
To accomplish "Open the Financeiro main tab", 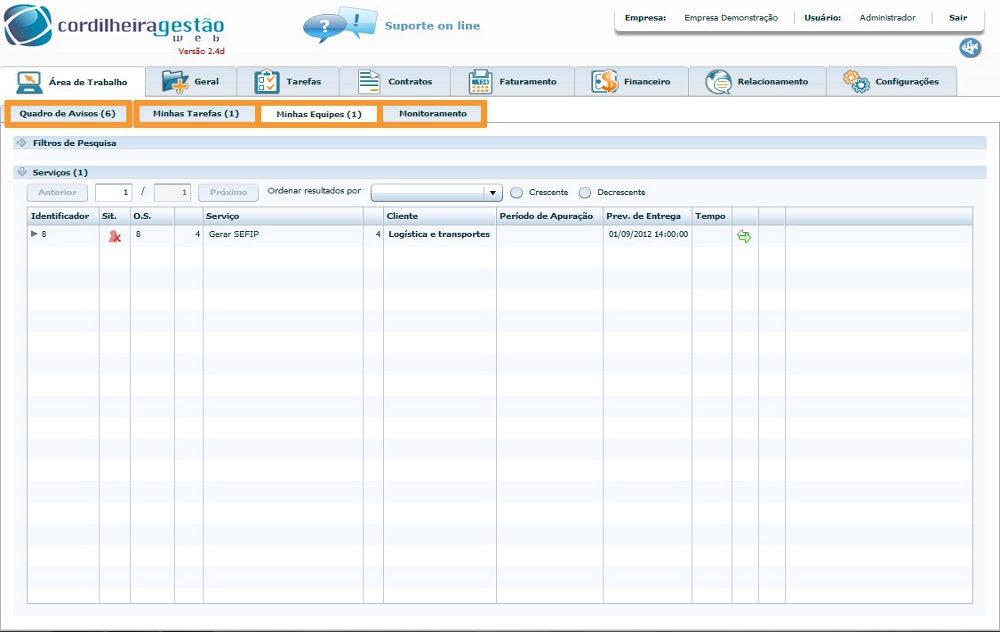I will coord(631,82).
